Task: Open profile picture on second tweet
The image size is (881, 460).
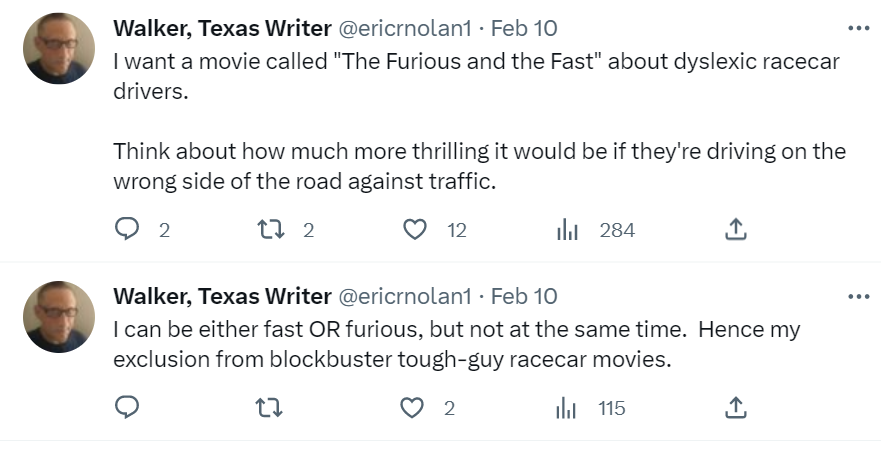Action: coord(59,316)
